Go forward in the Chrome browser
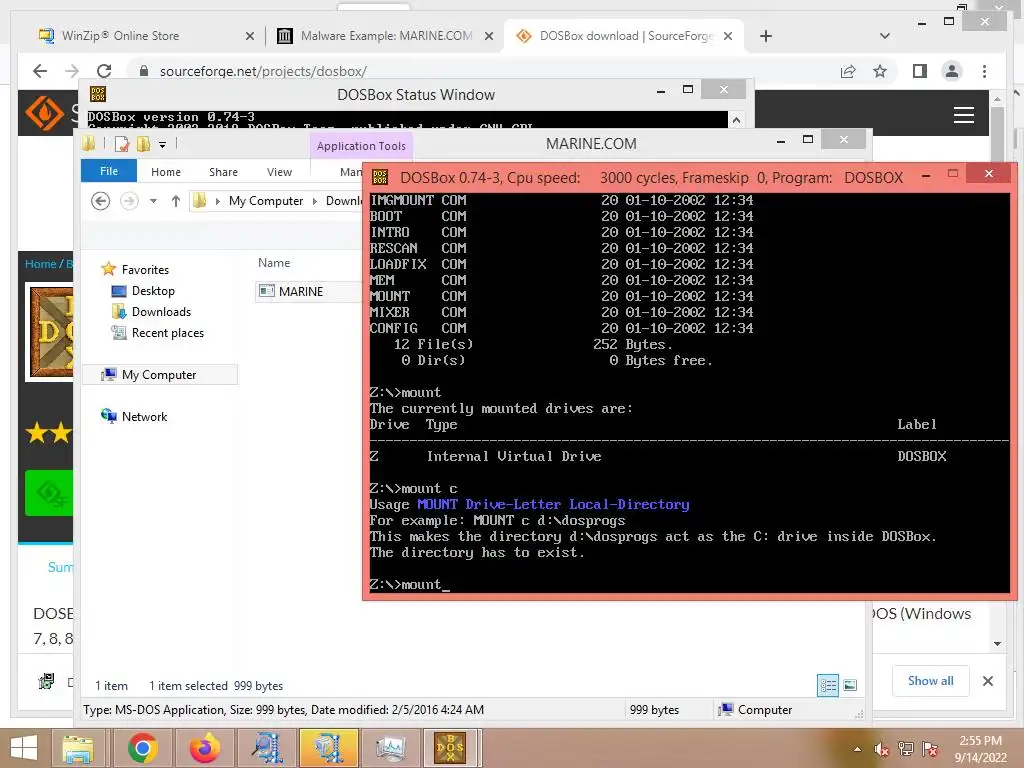The image size is (1024, 768). click(x=72, y=71)
